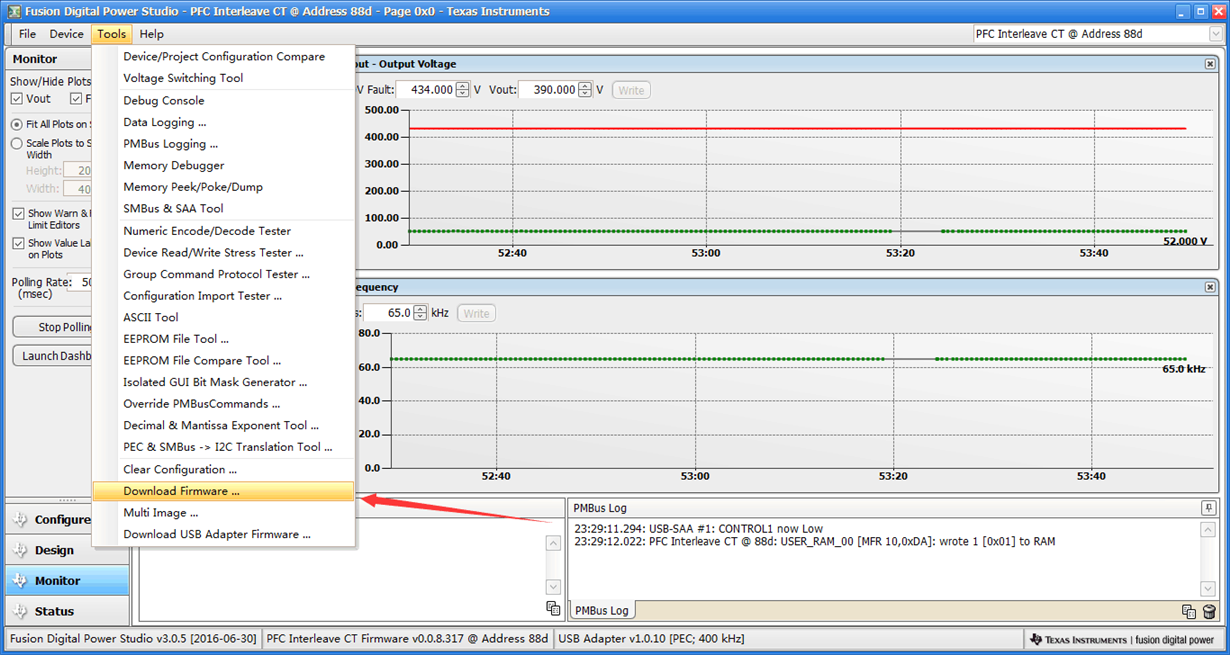Open the Device menu

click(67, 34)
